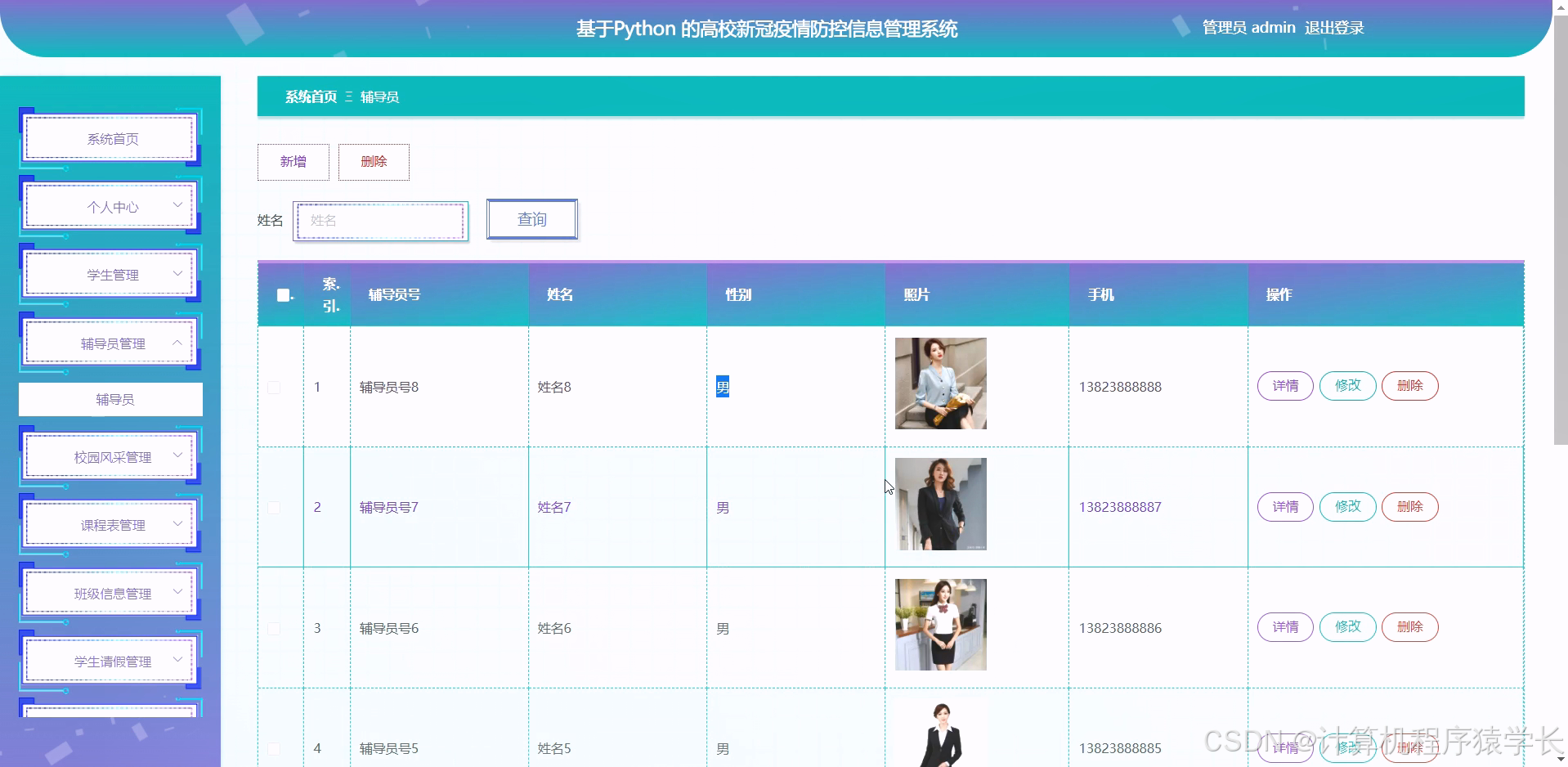Expand the 个人中心 menu chevron

(x=177, y=205)
